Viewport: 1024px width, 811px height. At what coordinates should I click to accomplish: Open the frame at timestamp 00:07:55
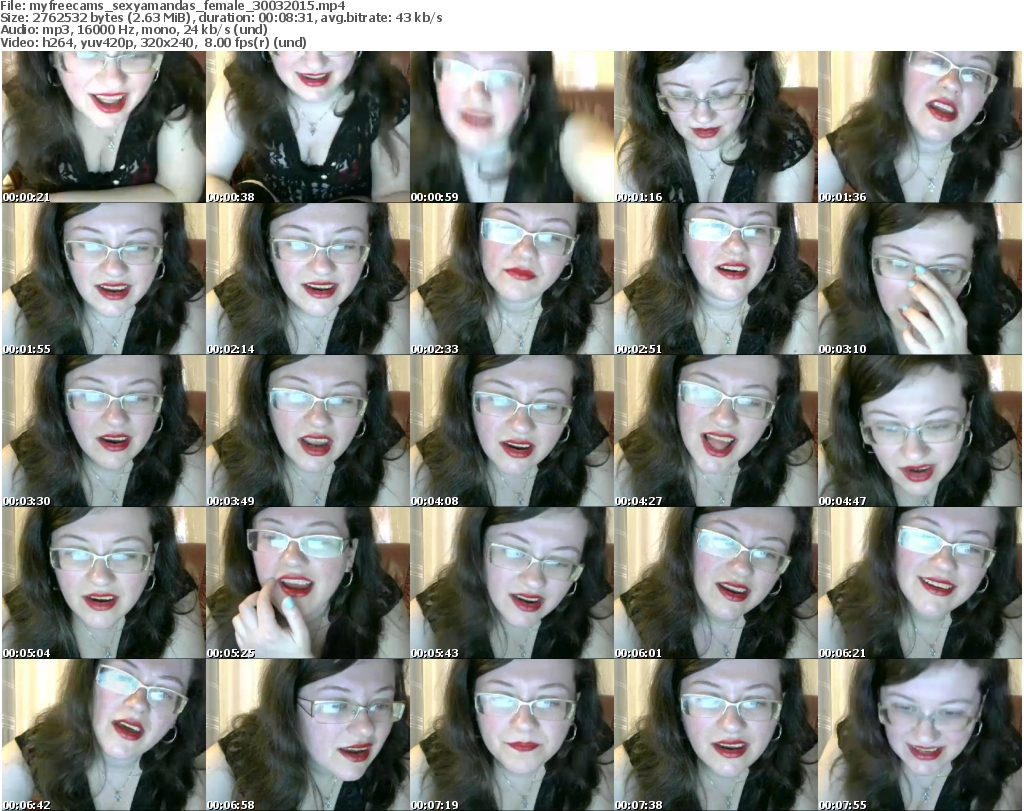[x=920, y=735]
